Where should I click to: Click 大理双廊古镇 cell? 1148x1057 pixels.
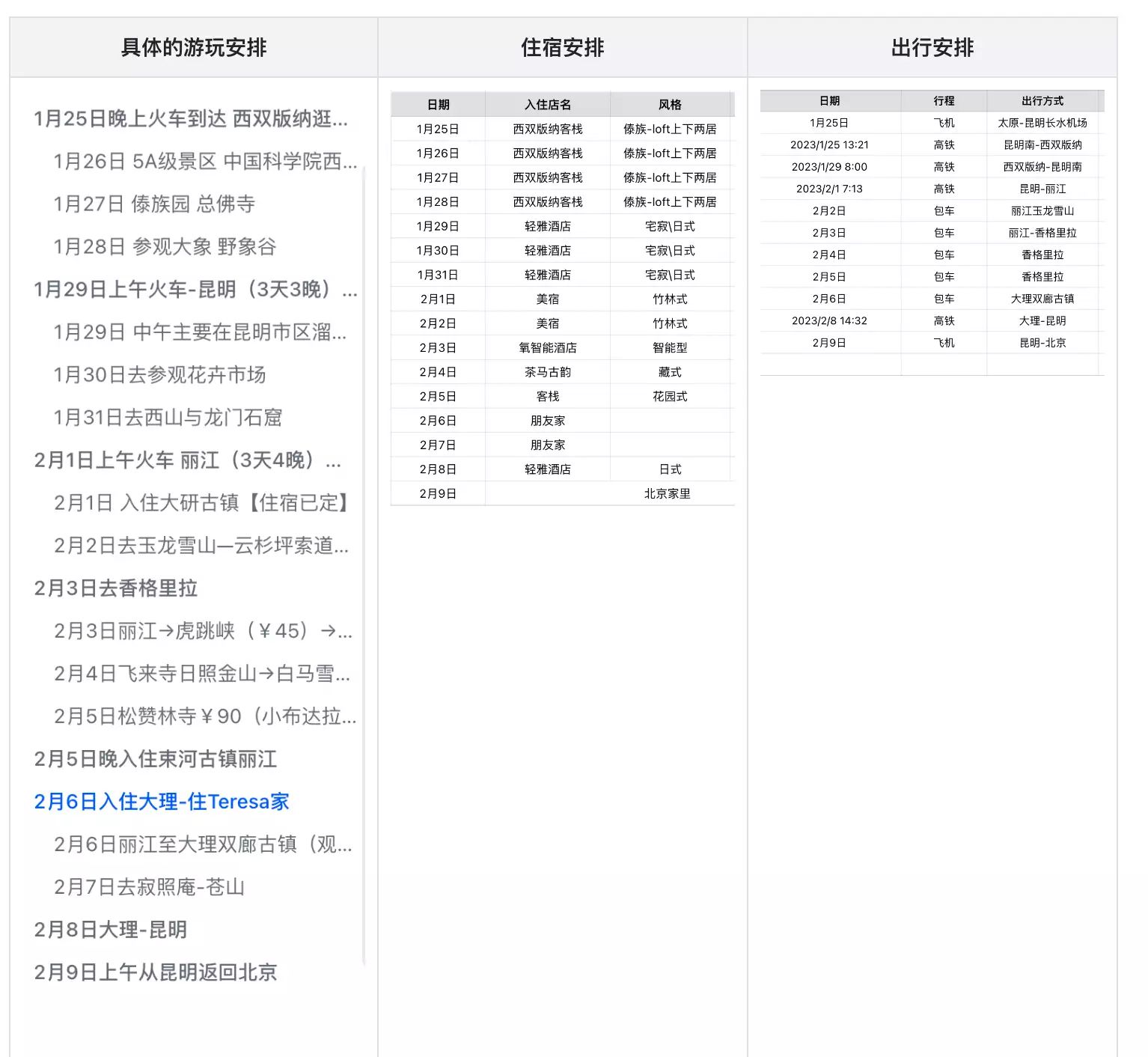(1042, 299)
